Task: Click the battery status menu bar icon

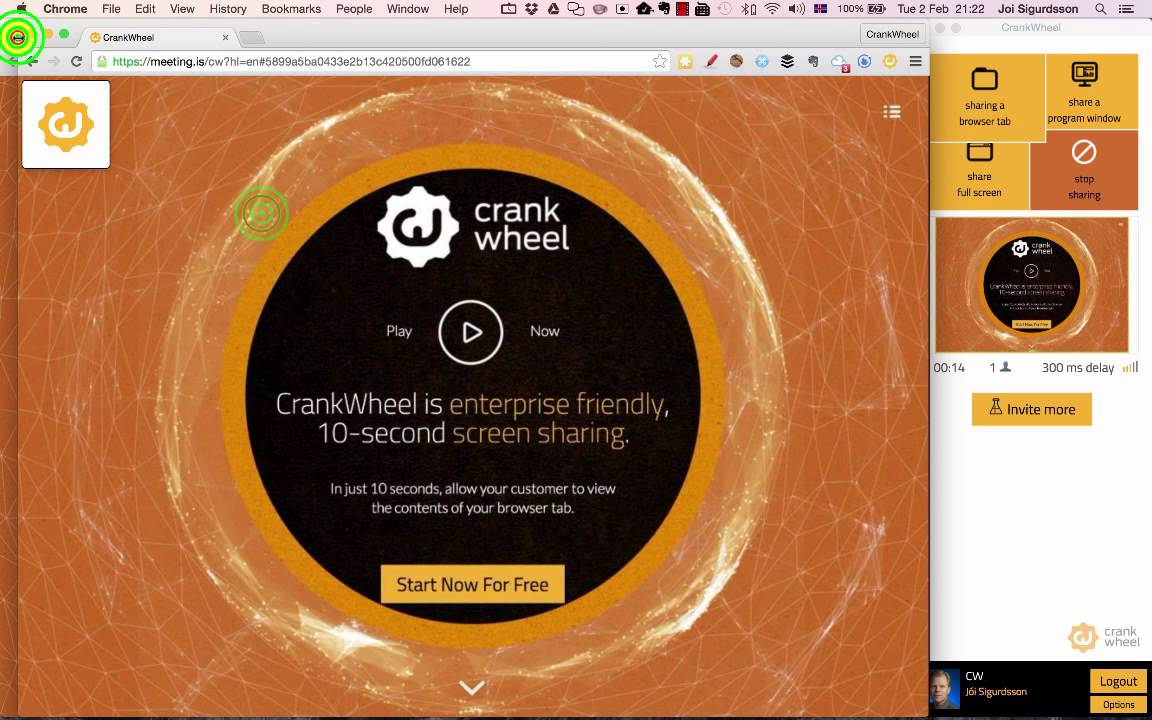Action: 861,9
